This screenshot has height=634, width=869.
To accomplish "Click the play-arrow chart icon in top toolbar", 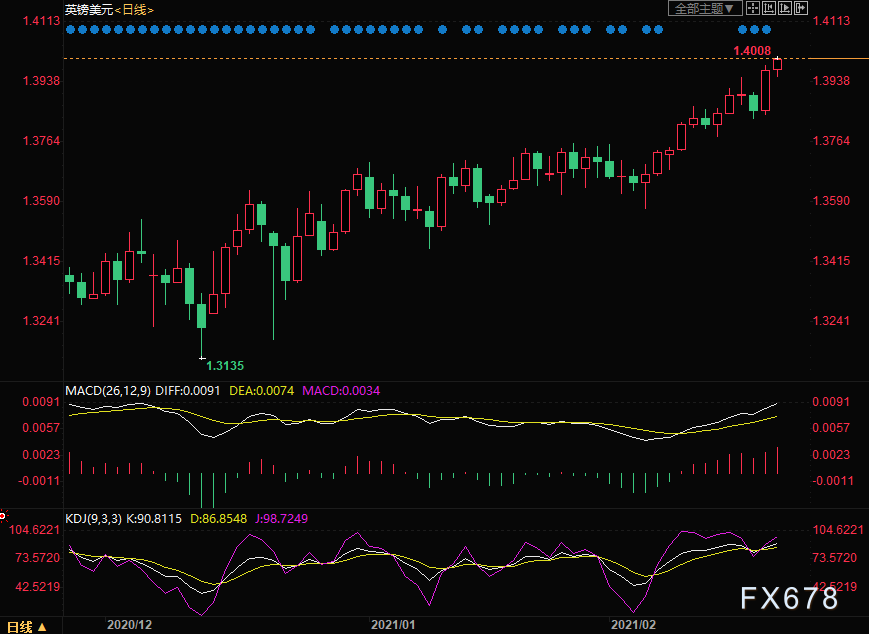I will coord(785,8).
